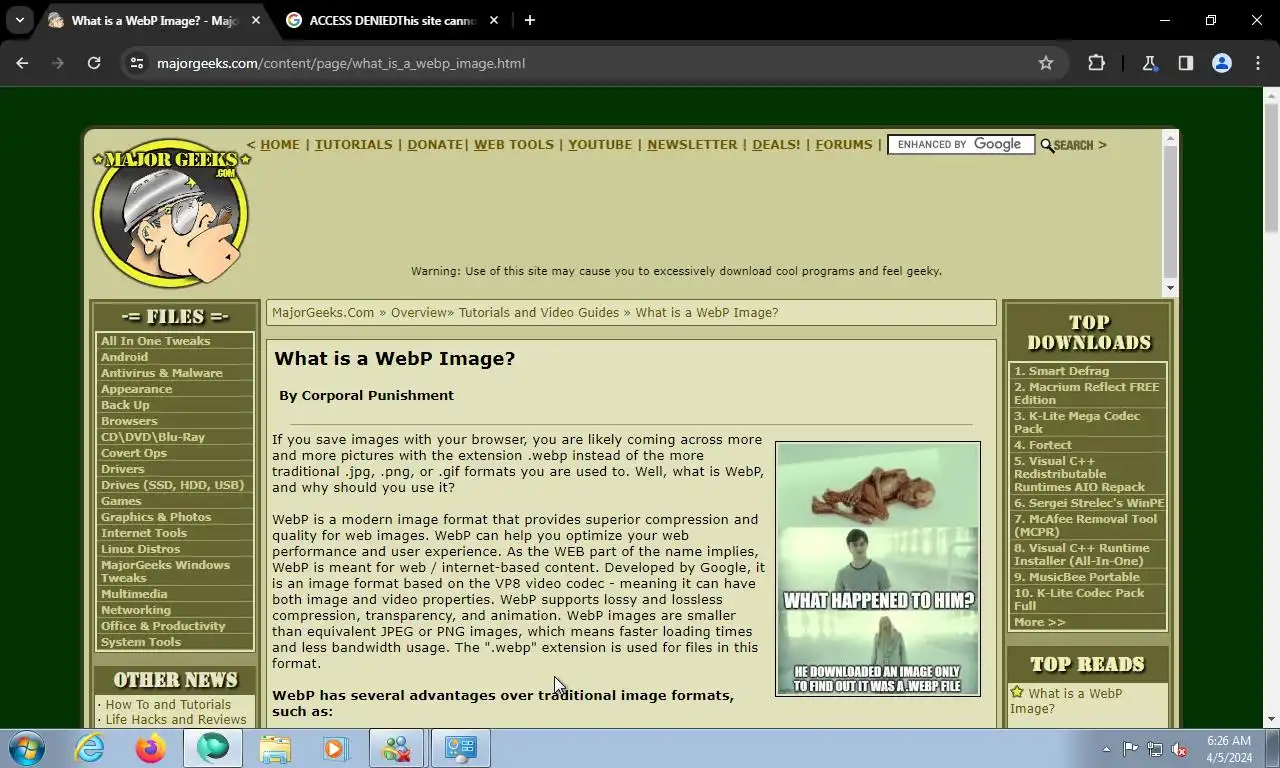Click the MajorGeeks logo image
1280x768 pixels.
[x=170, y=212]
